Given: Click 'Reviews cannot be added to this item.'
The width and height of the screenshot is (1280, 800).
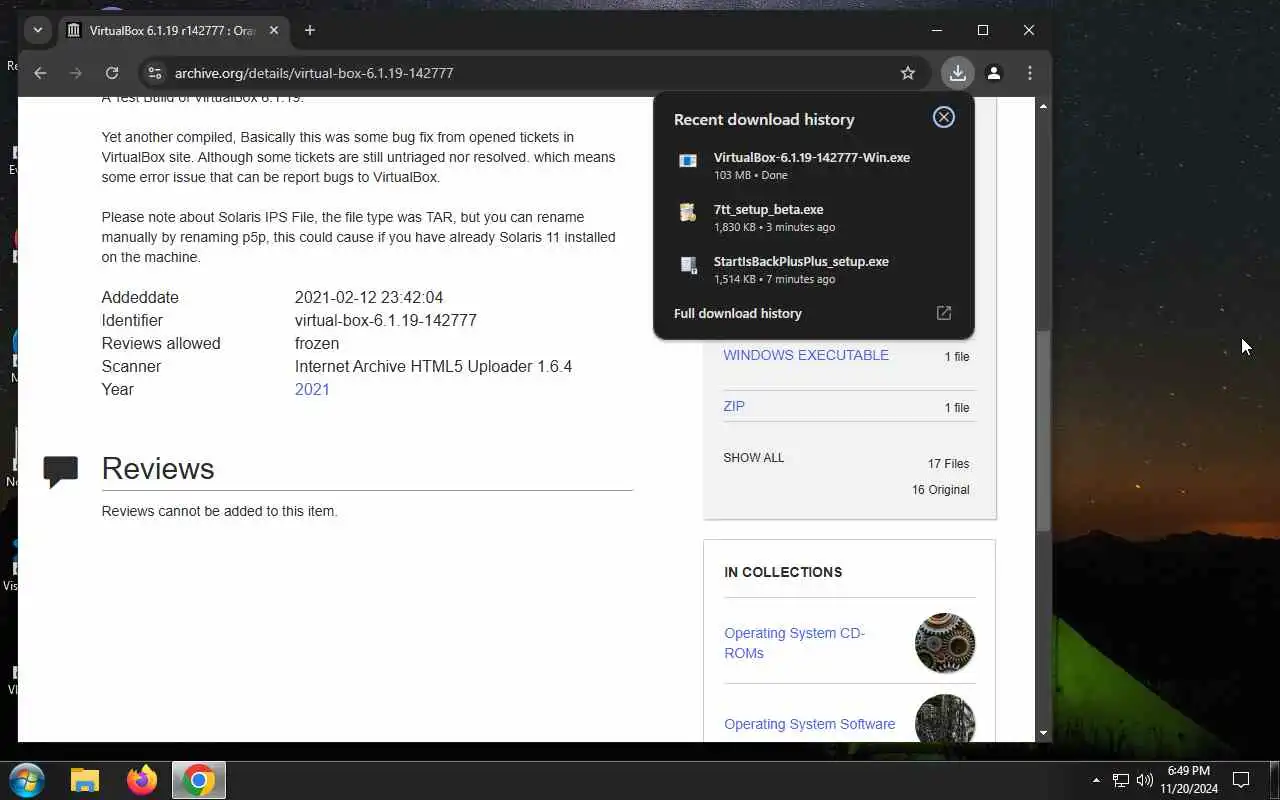Looking at the screenshot, I should [219, 511].
